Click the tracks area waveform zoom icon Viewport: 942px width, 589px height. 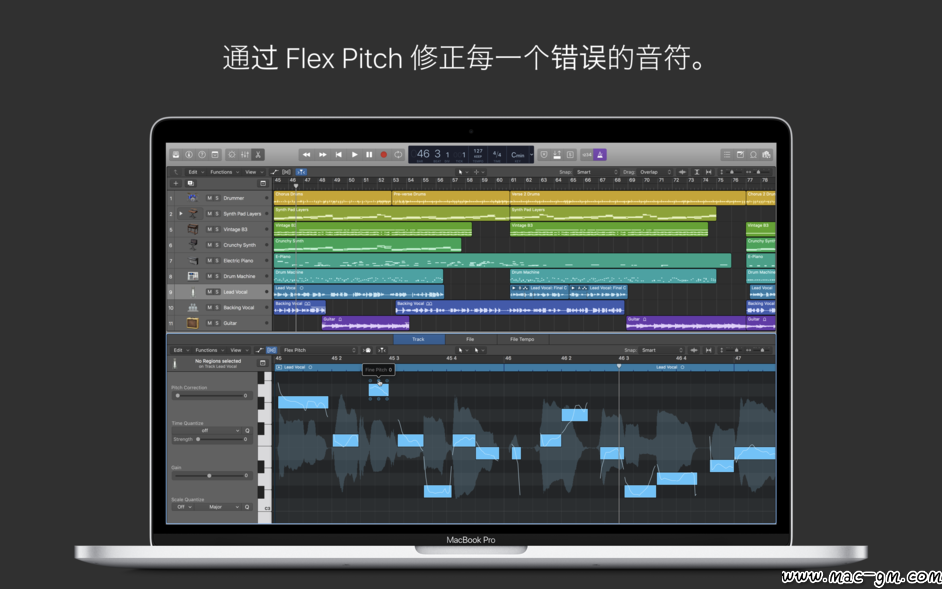coord(682,172)
